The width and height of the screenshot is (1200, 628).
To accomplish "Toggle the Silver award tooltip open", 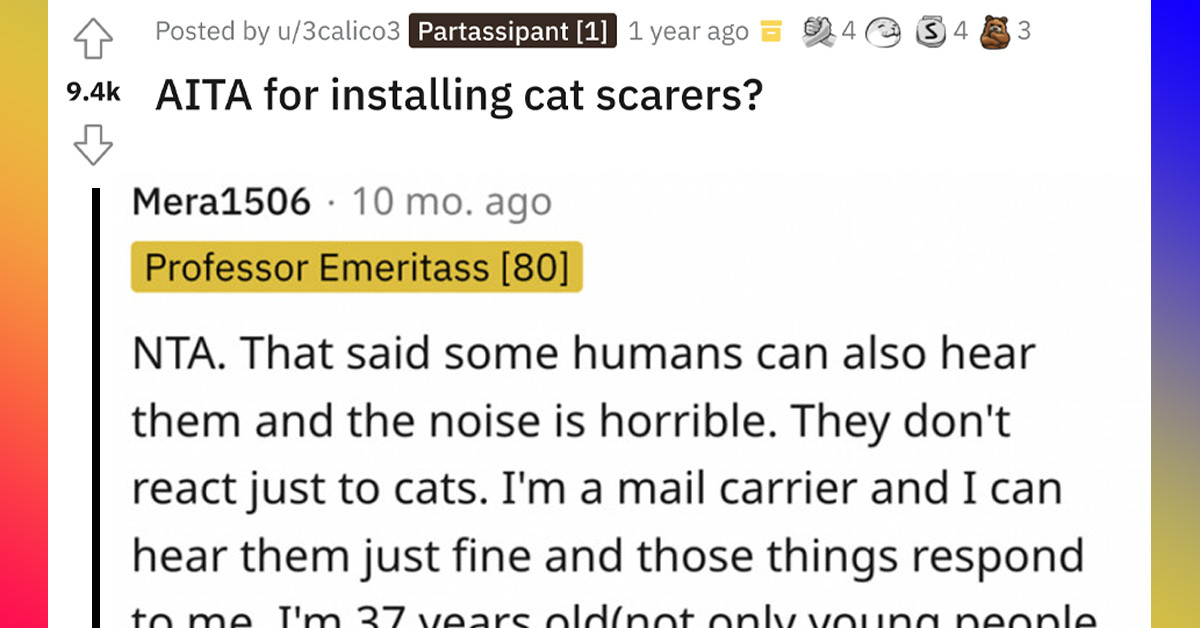I will (933, 31).
